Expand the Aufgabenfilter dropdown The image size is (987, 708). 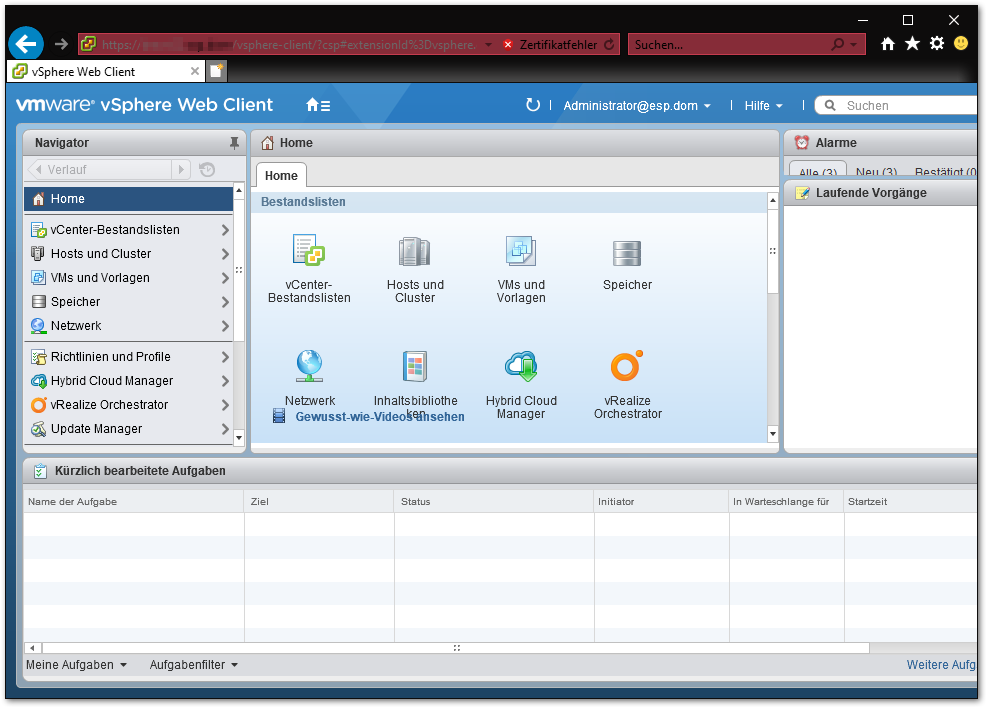[x=194, y=665]
